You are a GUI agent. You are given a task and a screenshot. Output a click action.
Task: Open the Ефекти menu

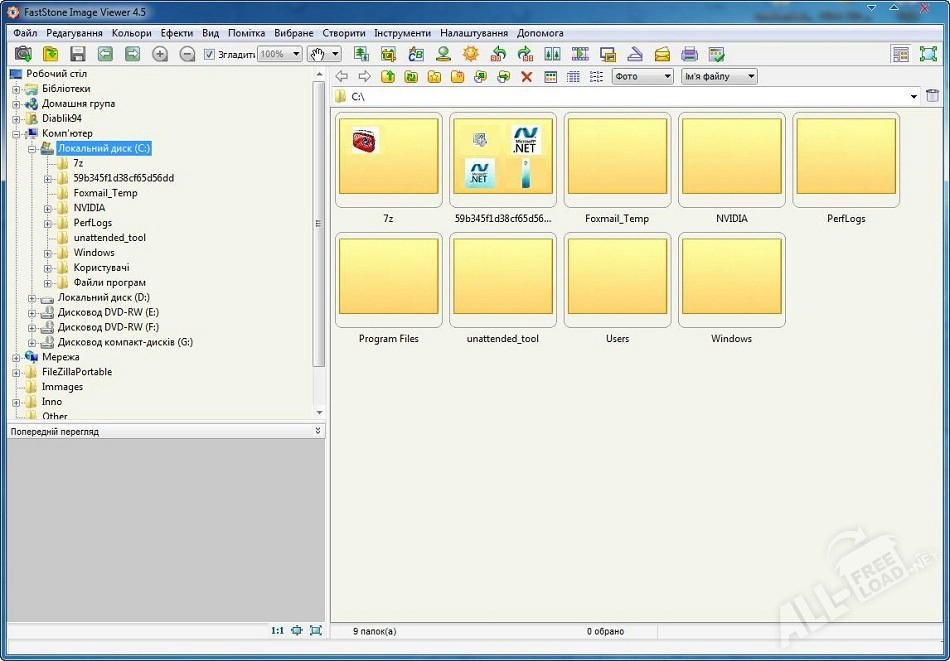pyautogui.click(x=177, y=33)
